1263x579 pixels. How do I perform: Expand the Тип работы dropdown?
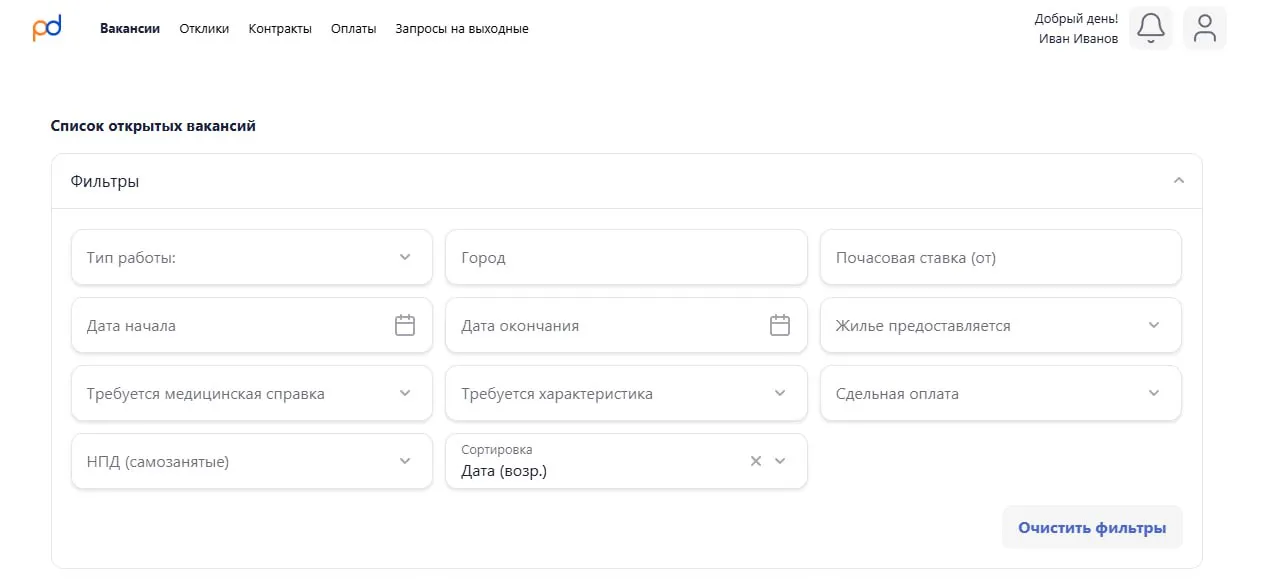click(405, 257)
